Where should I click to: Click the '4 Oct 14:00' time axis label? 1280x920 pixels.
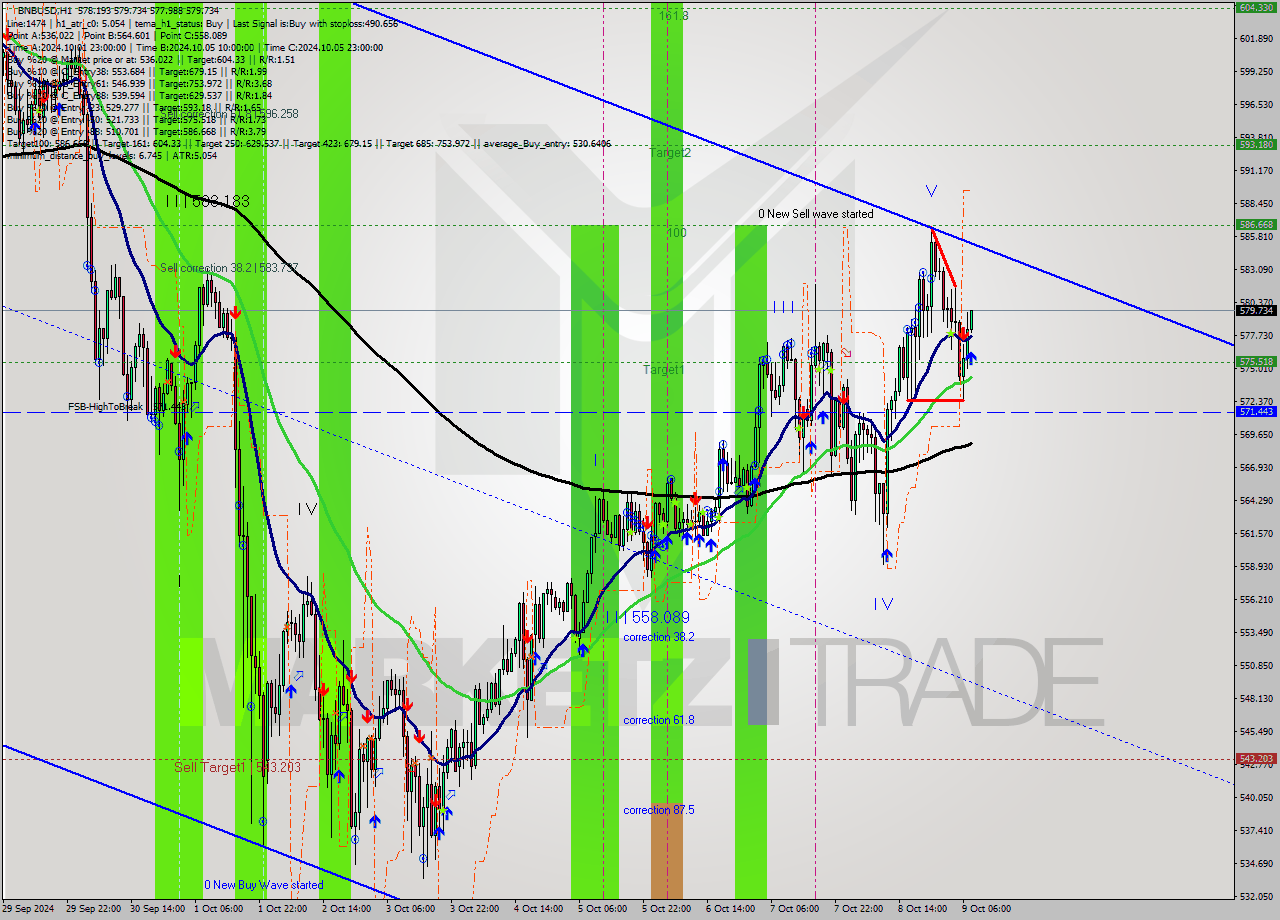[x=538, y=909]
